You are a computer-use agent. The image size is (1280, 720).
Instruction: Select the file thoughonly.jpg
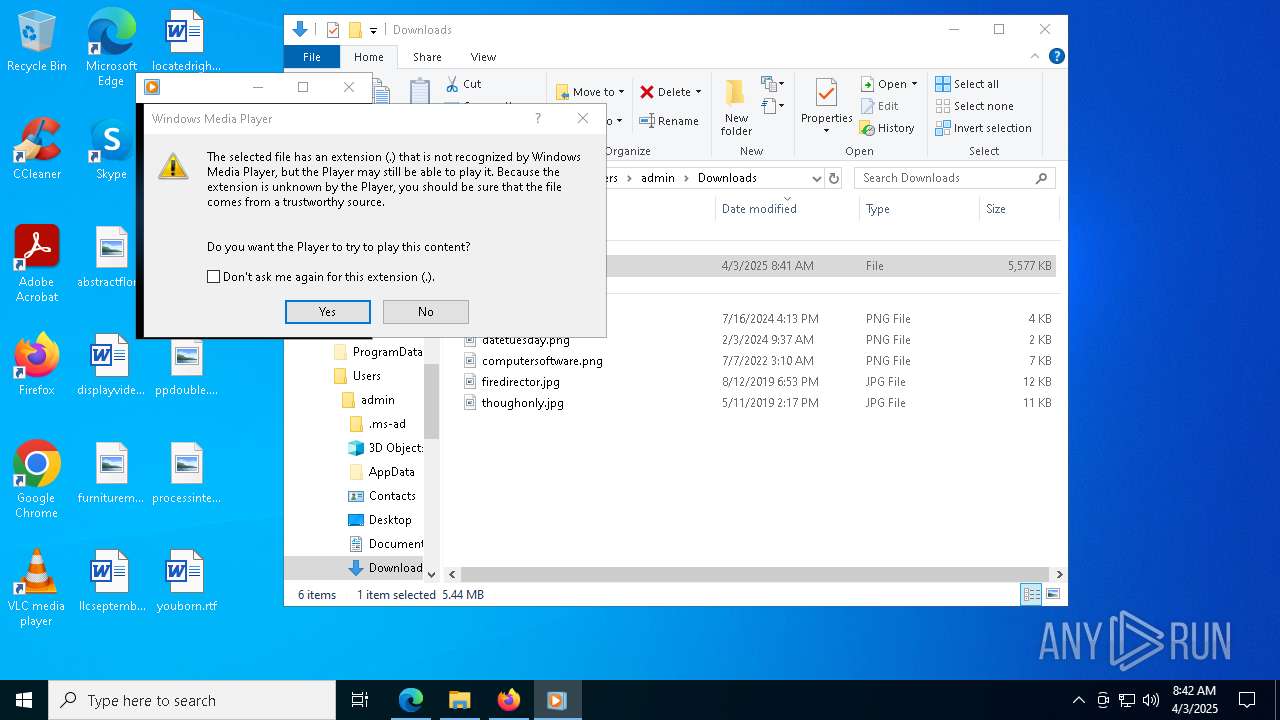pos(522,403)
